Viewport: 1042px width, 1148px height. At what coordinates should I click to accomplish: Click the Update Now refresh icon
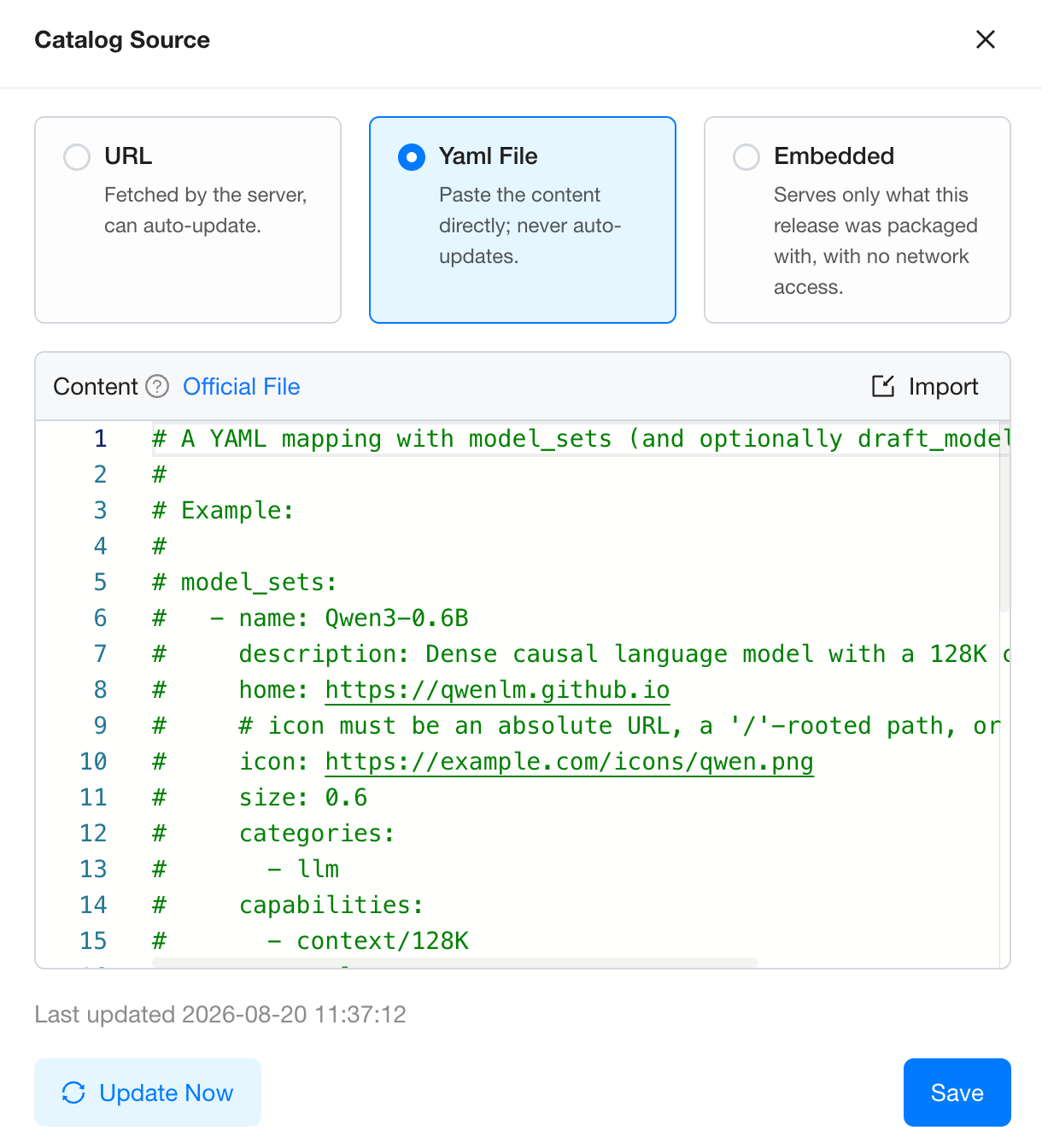click(x=74, y=1092)
